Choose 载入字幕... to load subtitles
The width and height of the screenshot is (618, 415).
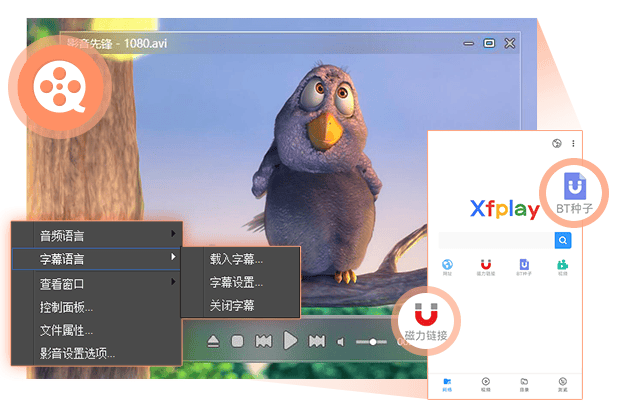pyautogui.click(x=236, y=259)
